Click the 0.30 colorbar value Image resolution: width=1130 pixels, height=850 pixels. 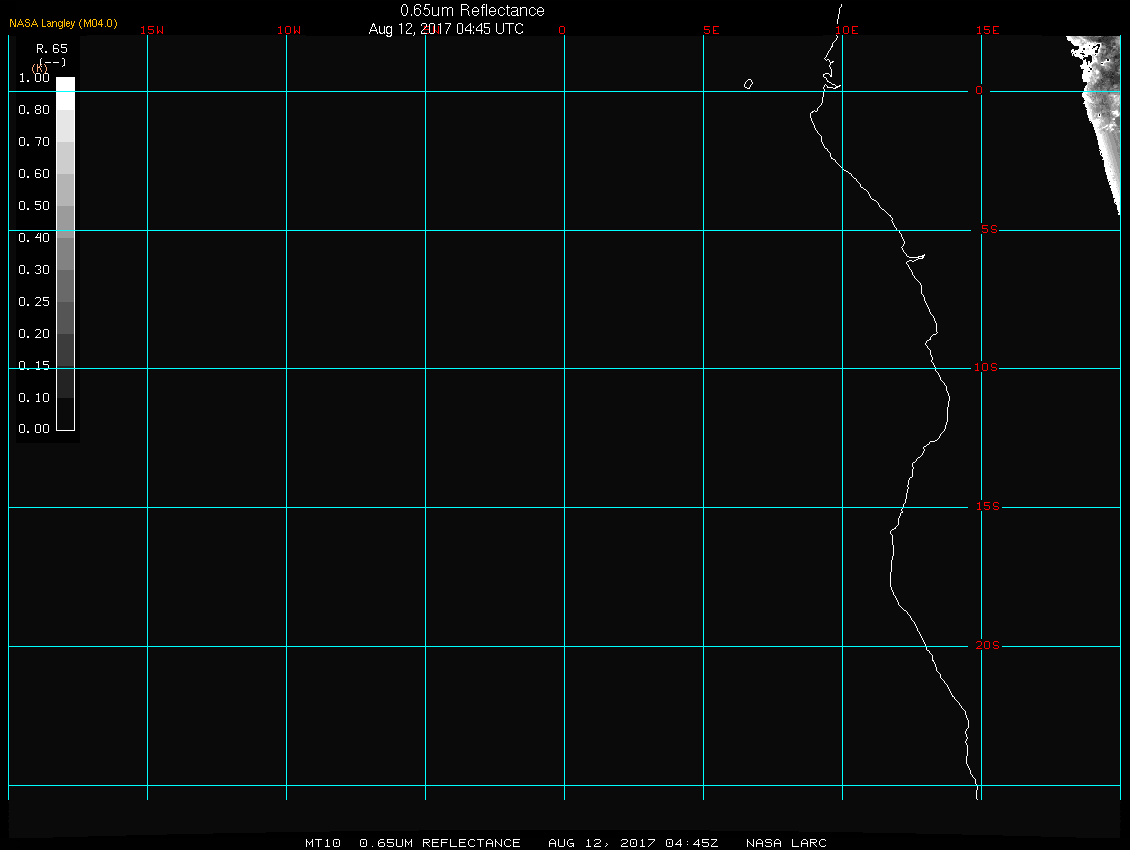pos(34,270)
